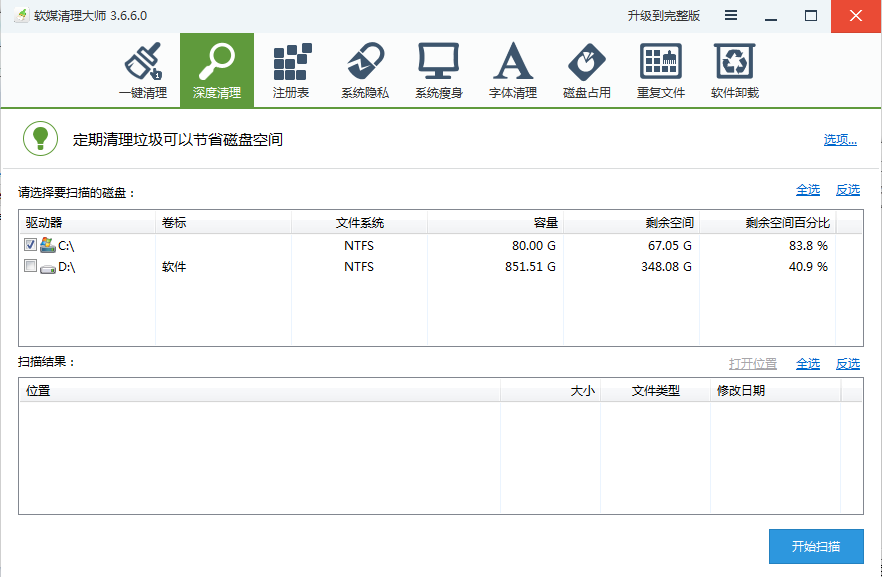Open the hamburger menu at top right
882x577 pixels.
733,16
